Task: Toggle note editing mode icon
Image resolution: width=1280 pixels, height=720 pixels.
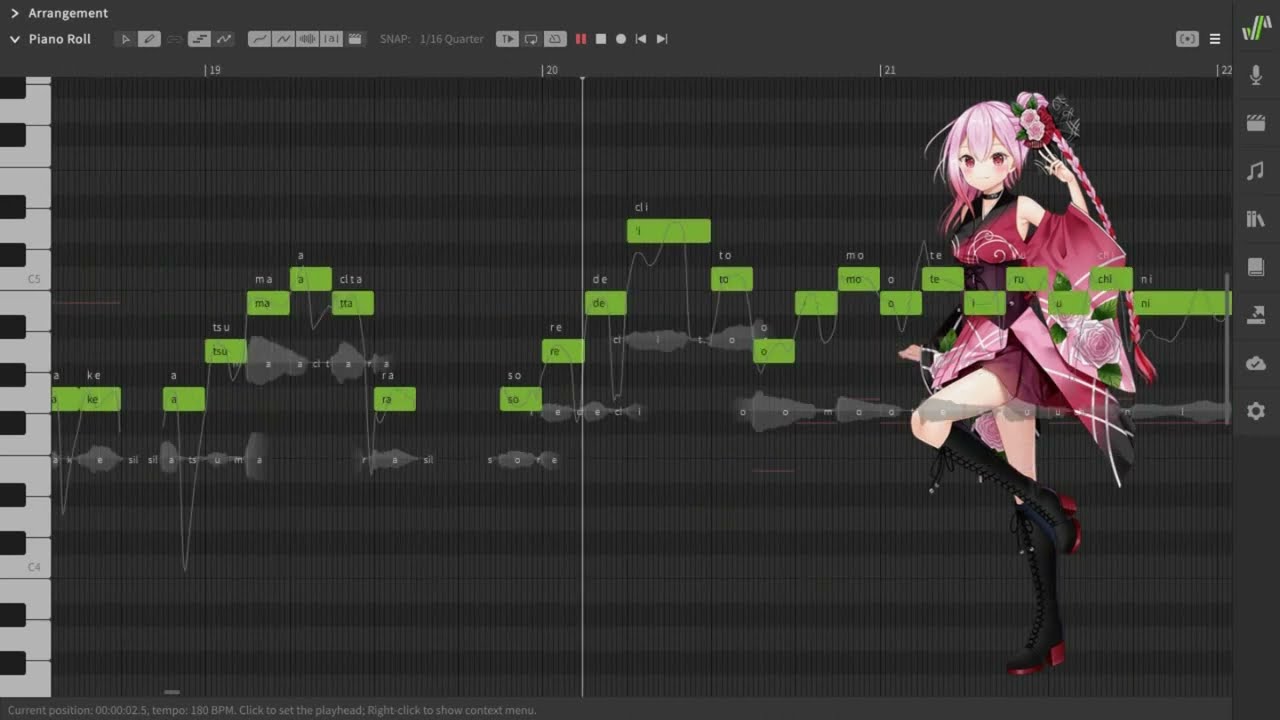Action: (199, 39)
